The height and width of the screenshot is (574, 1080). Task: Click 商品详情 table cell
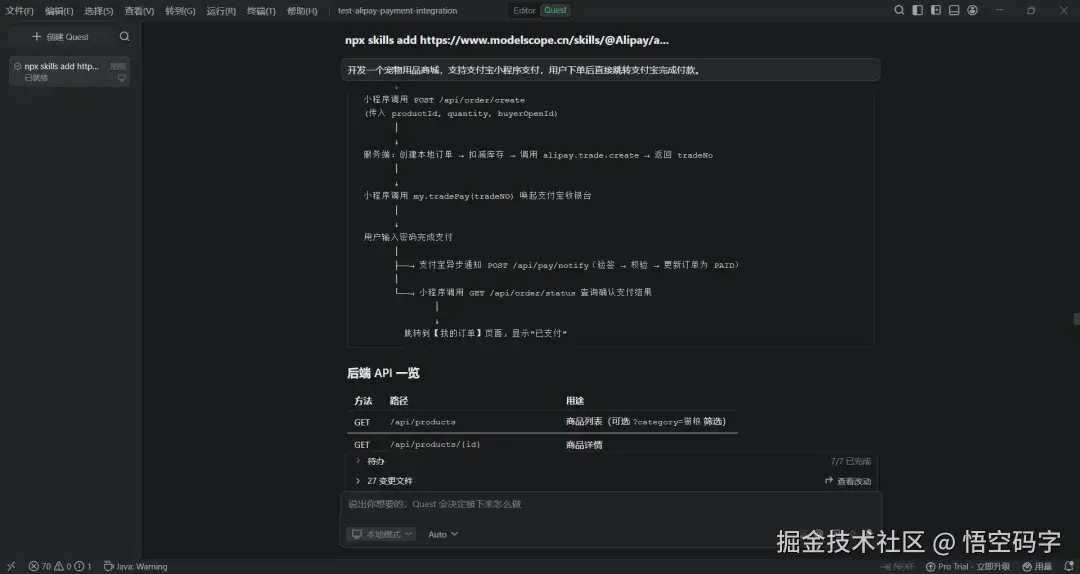(584, 444)
